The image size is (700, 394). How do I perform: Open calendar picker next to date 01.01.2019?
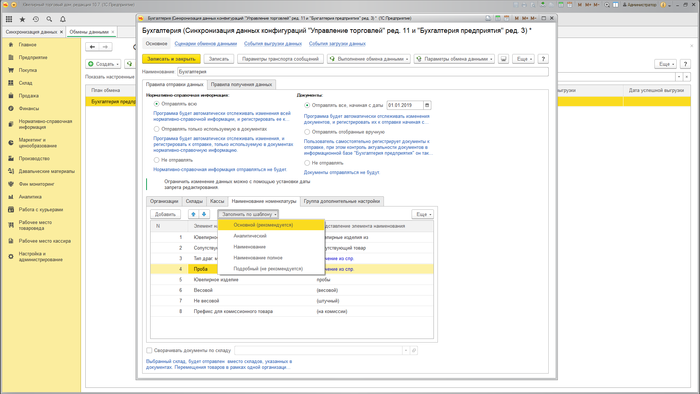click(427, 105)
